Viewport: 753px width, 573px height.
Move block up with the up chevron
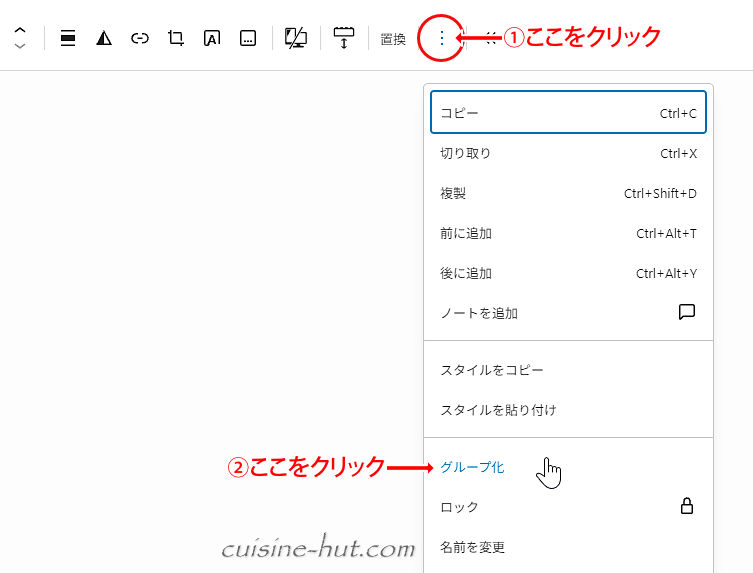(x=20, y=30)
